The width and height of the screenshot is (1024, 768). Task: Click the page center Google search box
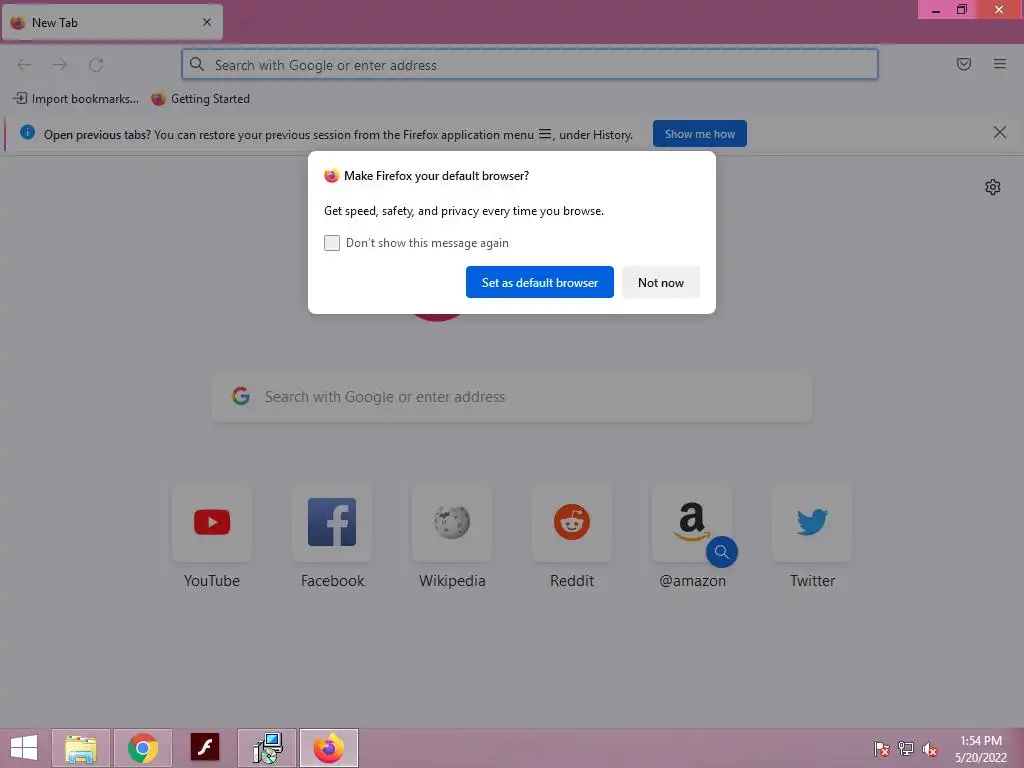(x=512, y=397)
